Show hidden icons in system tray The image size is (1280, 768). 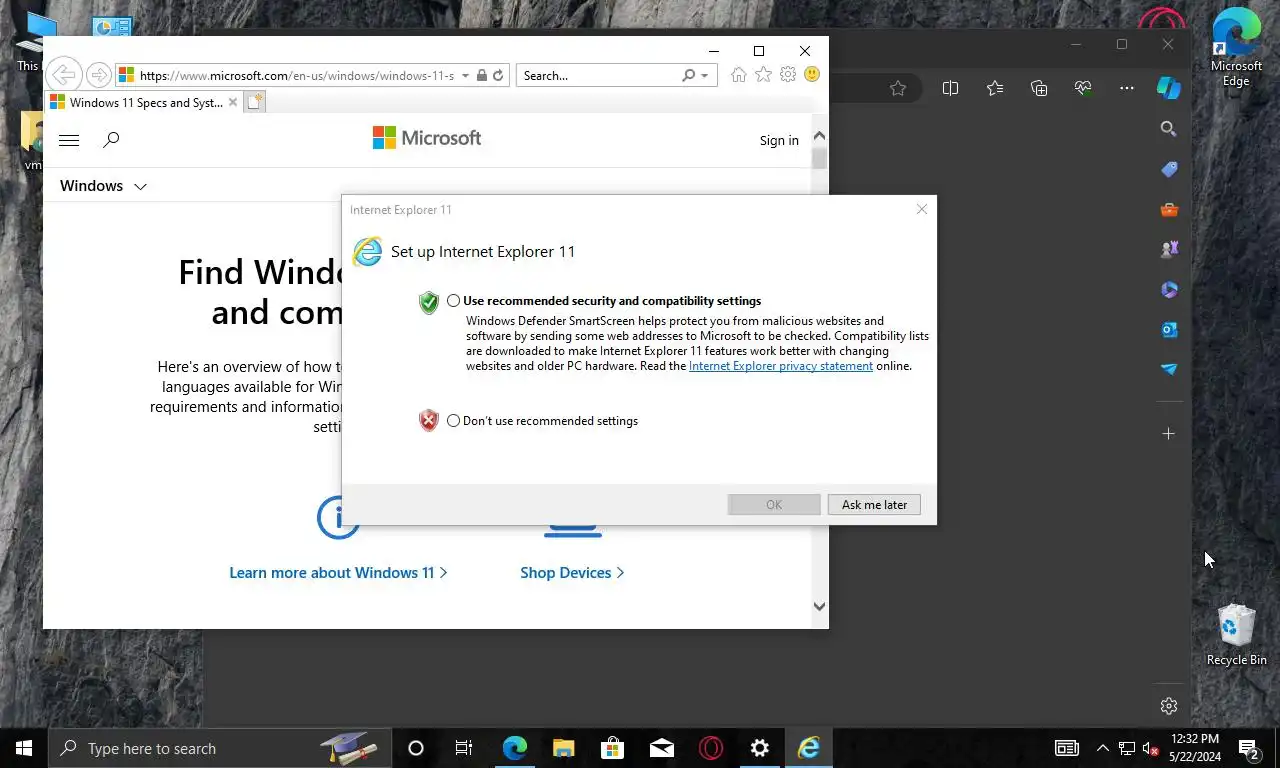(x=1103, y=748)
